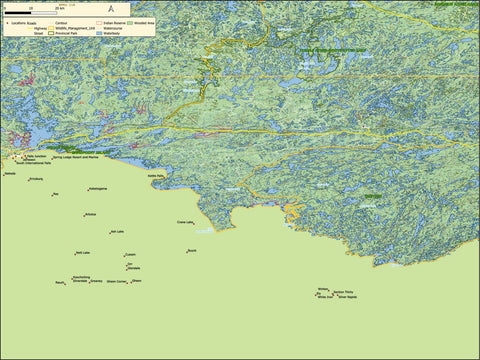The height and width of the screenshot is (360, 480).
Task: Click the 'Rauch' place label
Action: (60, 282)
